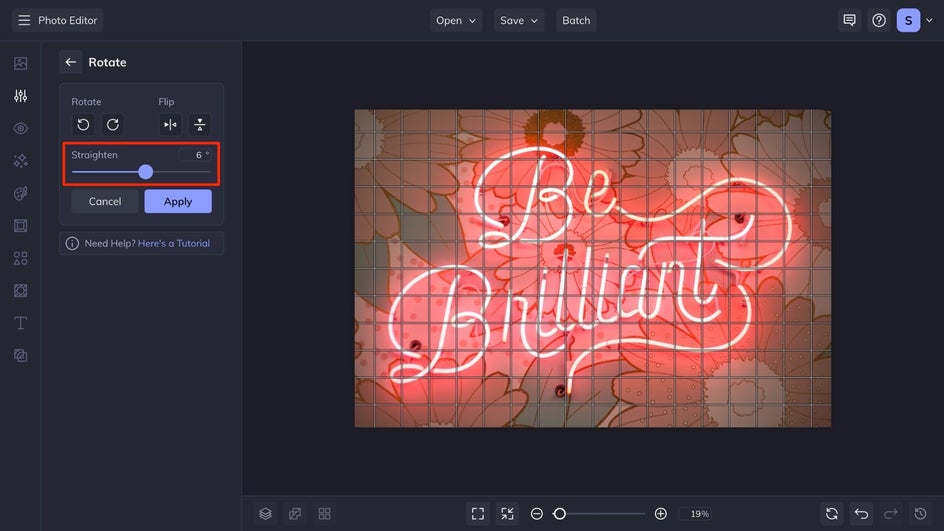944x531 pixels.
Task: Flip image vertically
Action: tap(200, 125)
